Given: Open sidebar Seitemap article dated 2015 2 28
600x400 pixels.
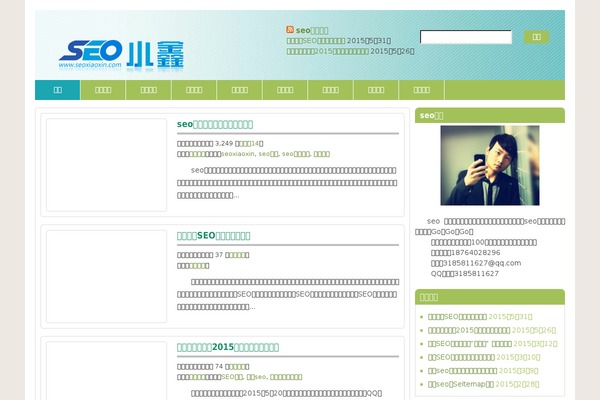Looking at the screenshot, I should click(461, 384).
